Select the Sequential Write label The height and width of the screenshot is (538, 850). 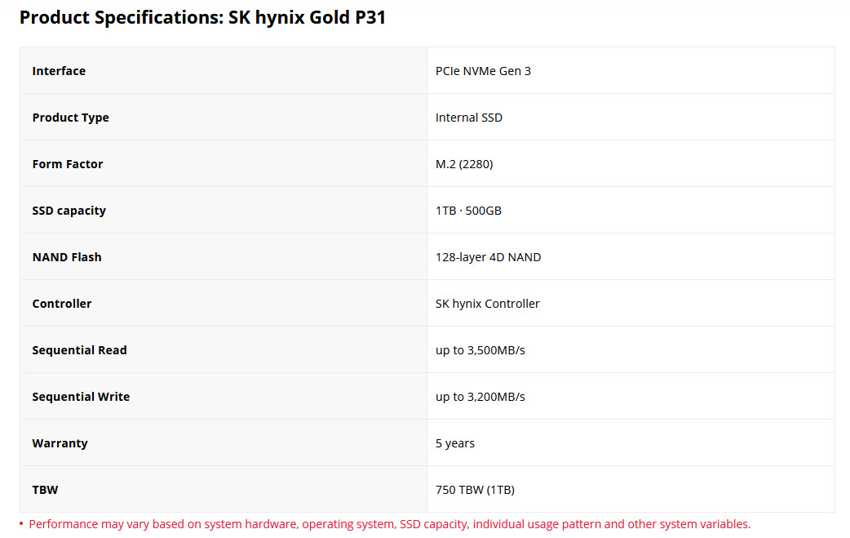[x=81, y=398]
